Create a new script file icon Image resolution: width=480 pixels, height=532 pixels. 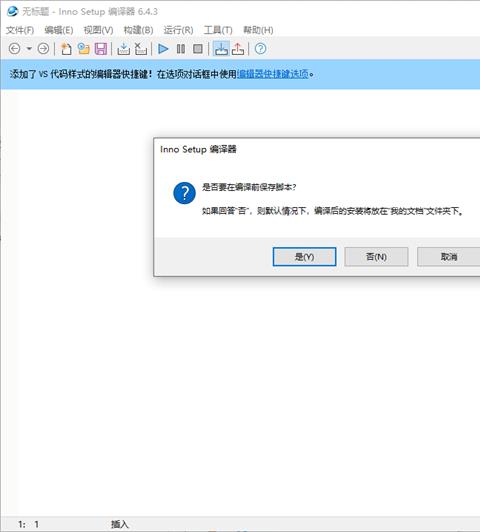66,49
